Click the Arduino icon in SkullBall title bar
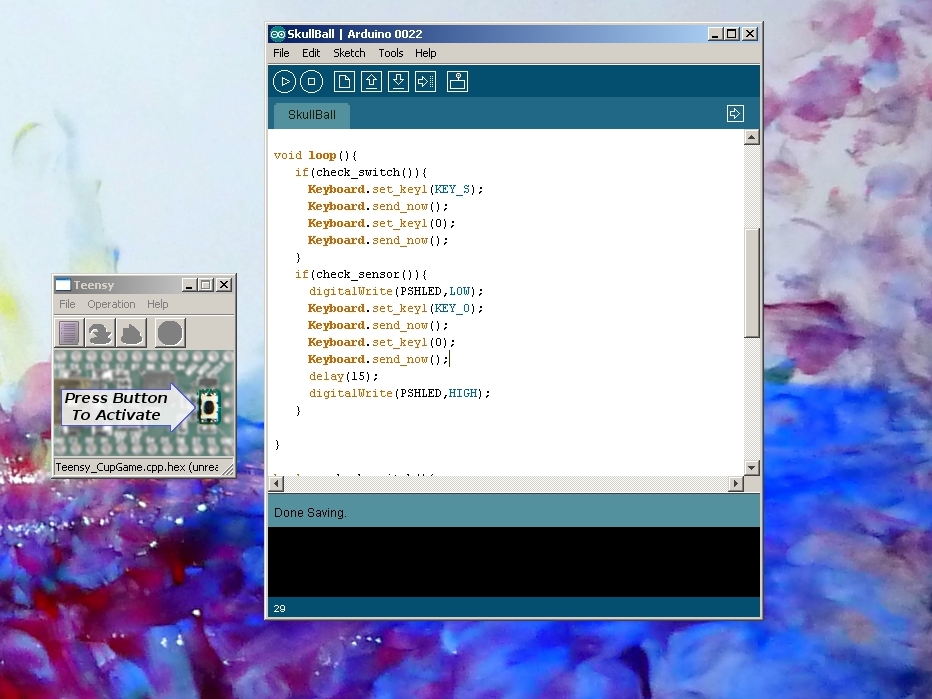 [278, 34]
